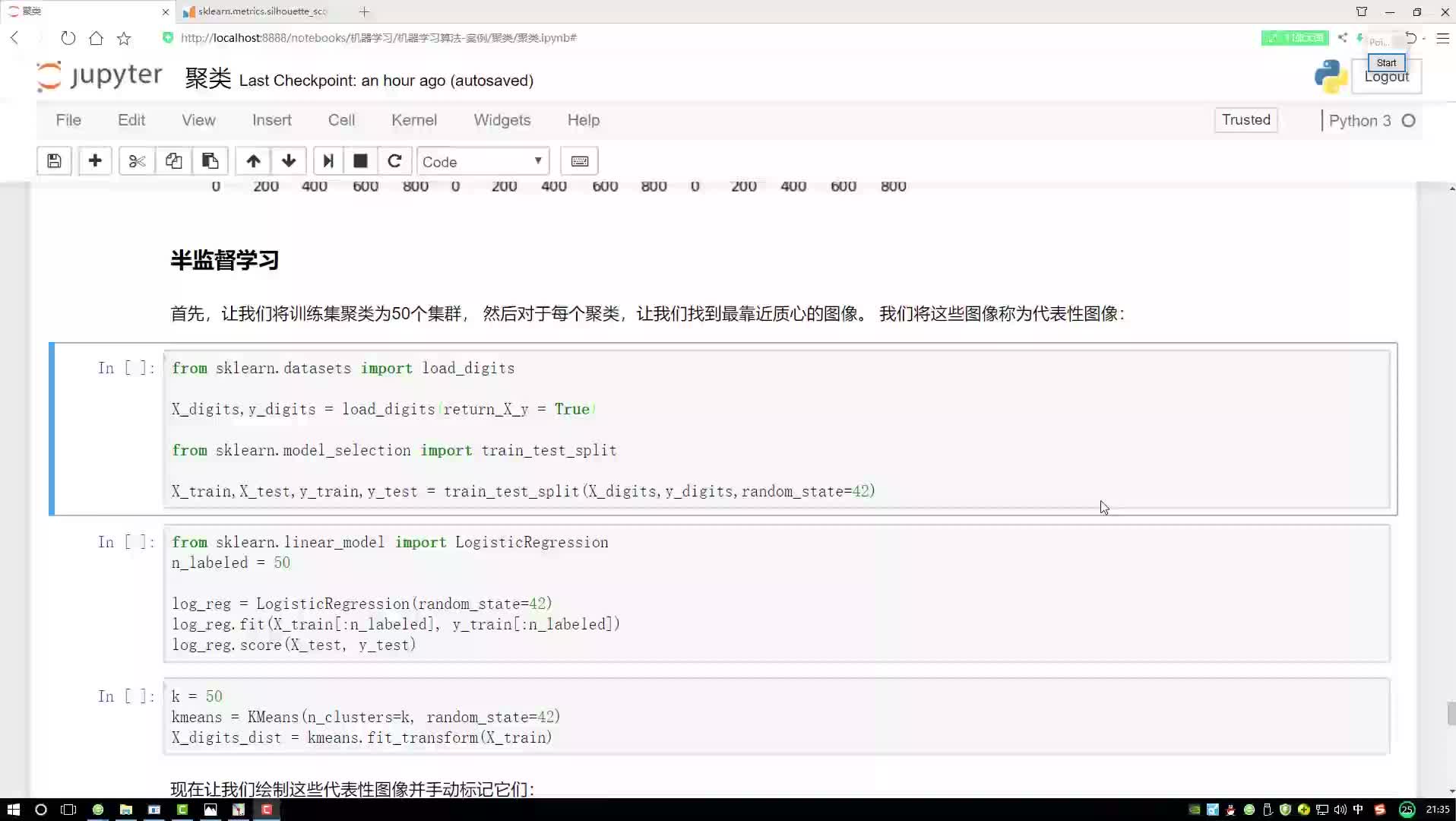Rename notebook title 聚类
This screenshot has height=821, width=1456.
(x=208, y=78)
